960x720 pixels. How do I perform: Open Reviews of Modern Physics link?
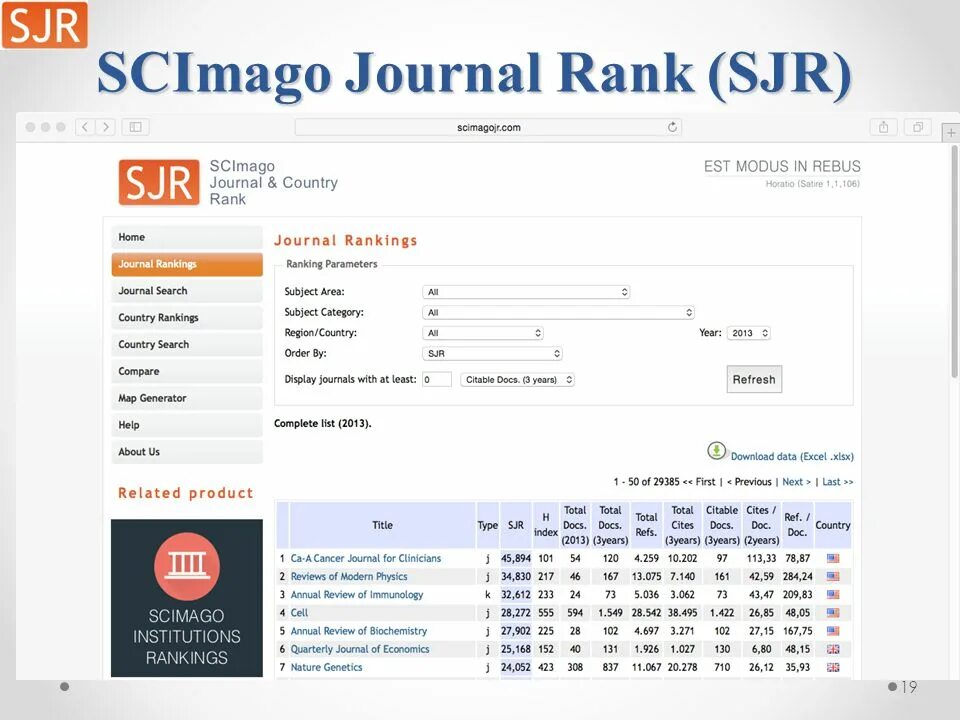click(348, 577)
